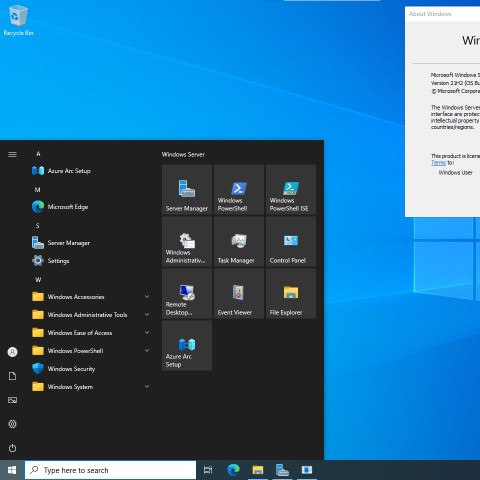Open the Windows PowerShell folder in list
Image resolution: width=480 pixels, height=480 pixels.
pos(90,351)
